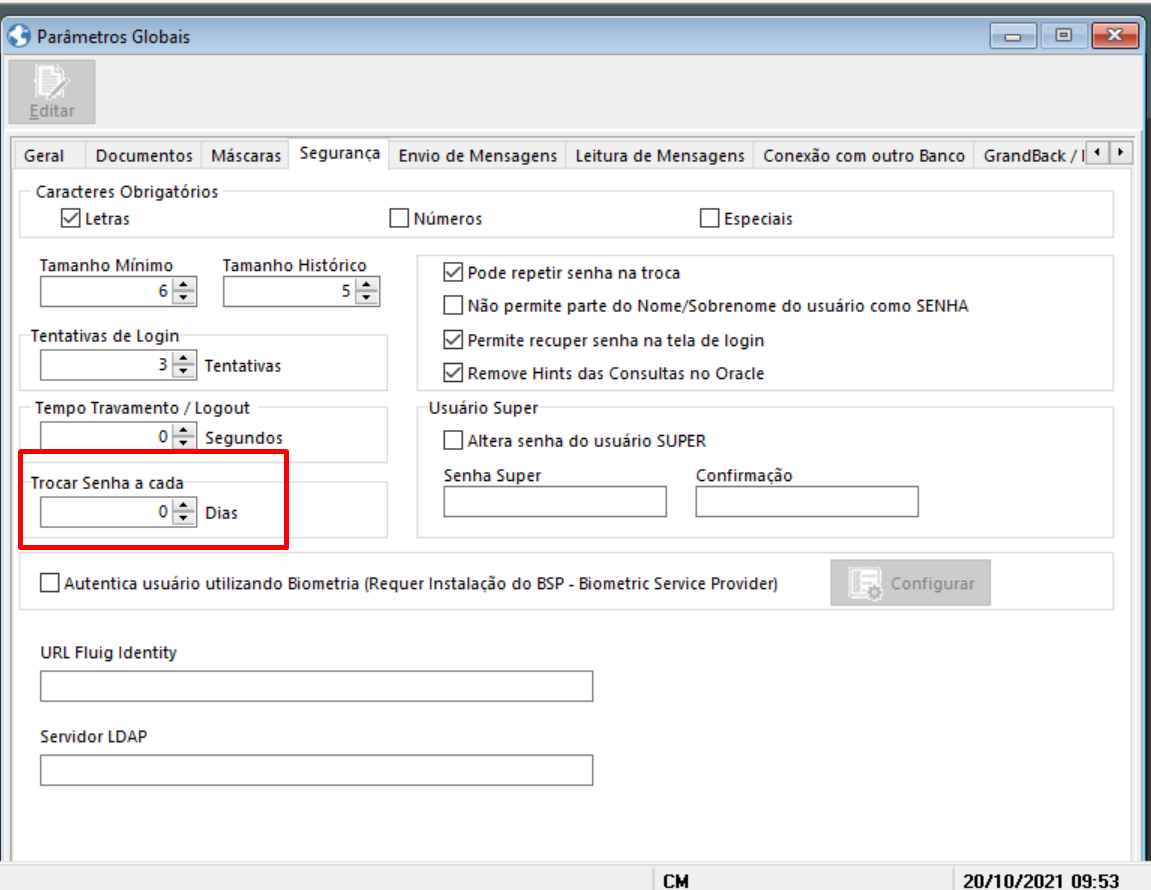
Task: Click the CM status bar entry
Action: pyautogui.click(x=676, y=880)
